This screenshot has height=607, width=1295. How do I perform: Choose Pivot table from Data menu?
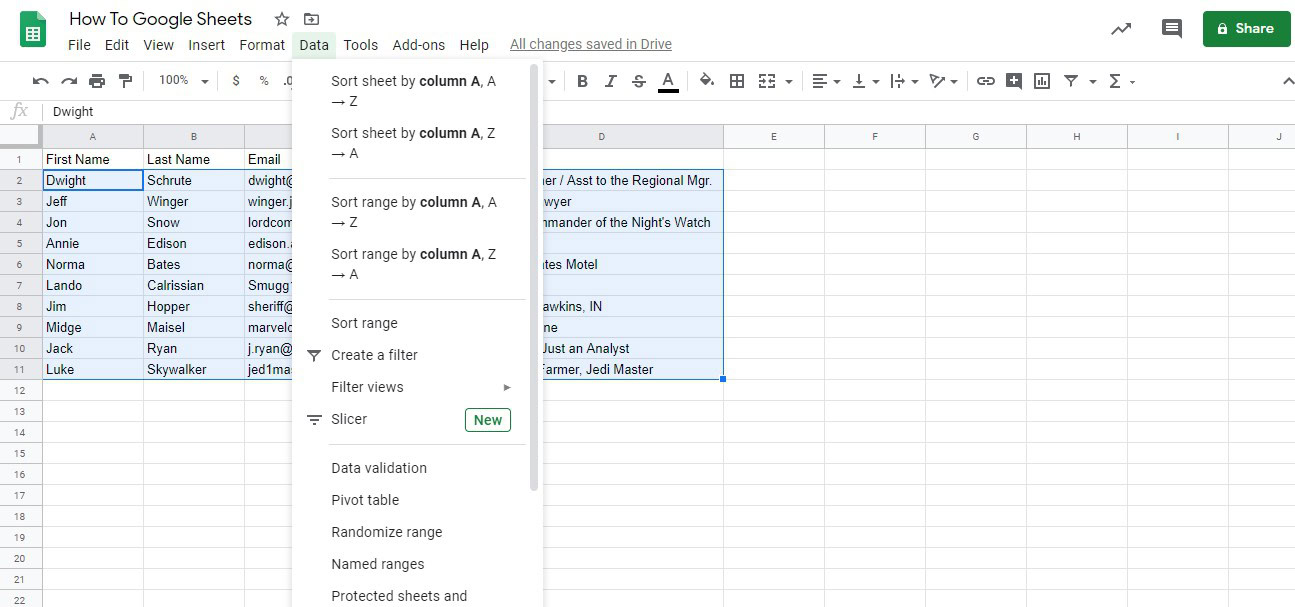(x=365, y=500)
